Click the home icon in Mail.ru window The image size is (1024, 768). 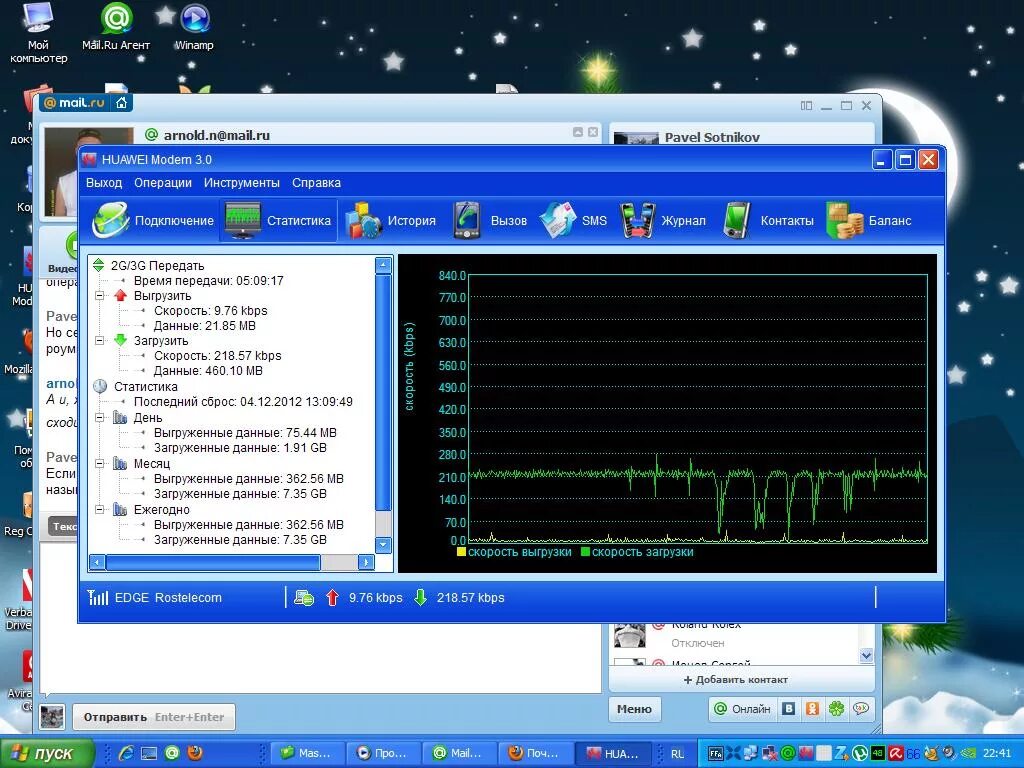point(121,103)
